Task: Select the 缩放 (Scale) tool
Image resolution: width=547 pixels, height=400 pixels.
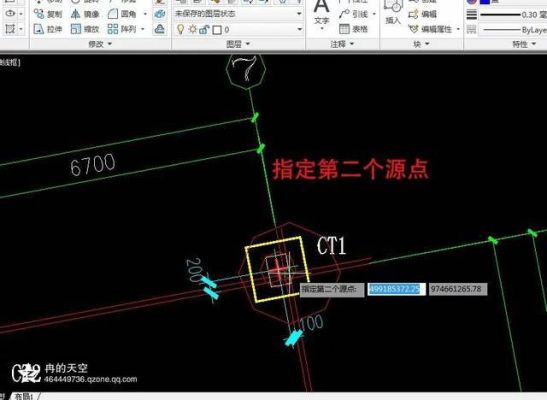Action: (x=85, y=29)
